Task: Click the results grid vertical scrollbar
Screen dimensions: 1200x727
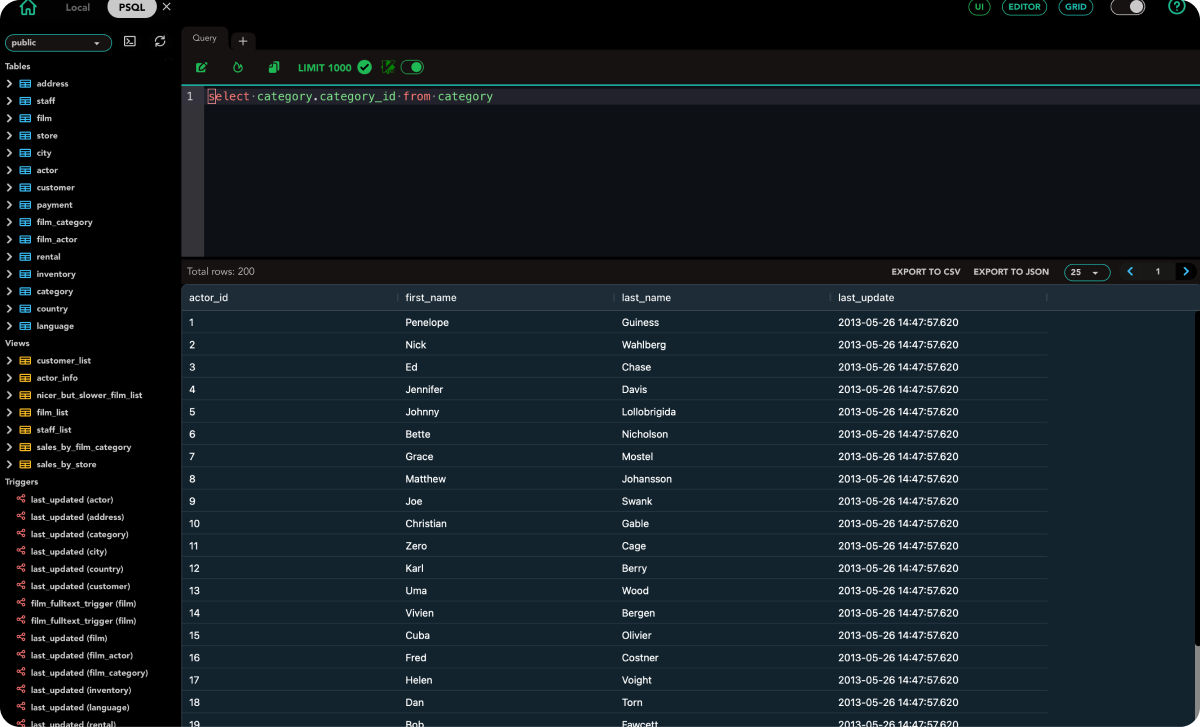Action: (1196, 518)
